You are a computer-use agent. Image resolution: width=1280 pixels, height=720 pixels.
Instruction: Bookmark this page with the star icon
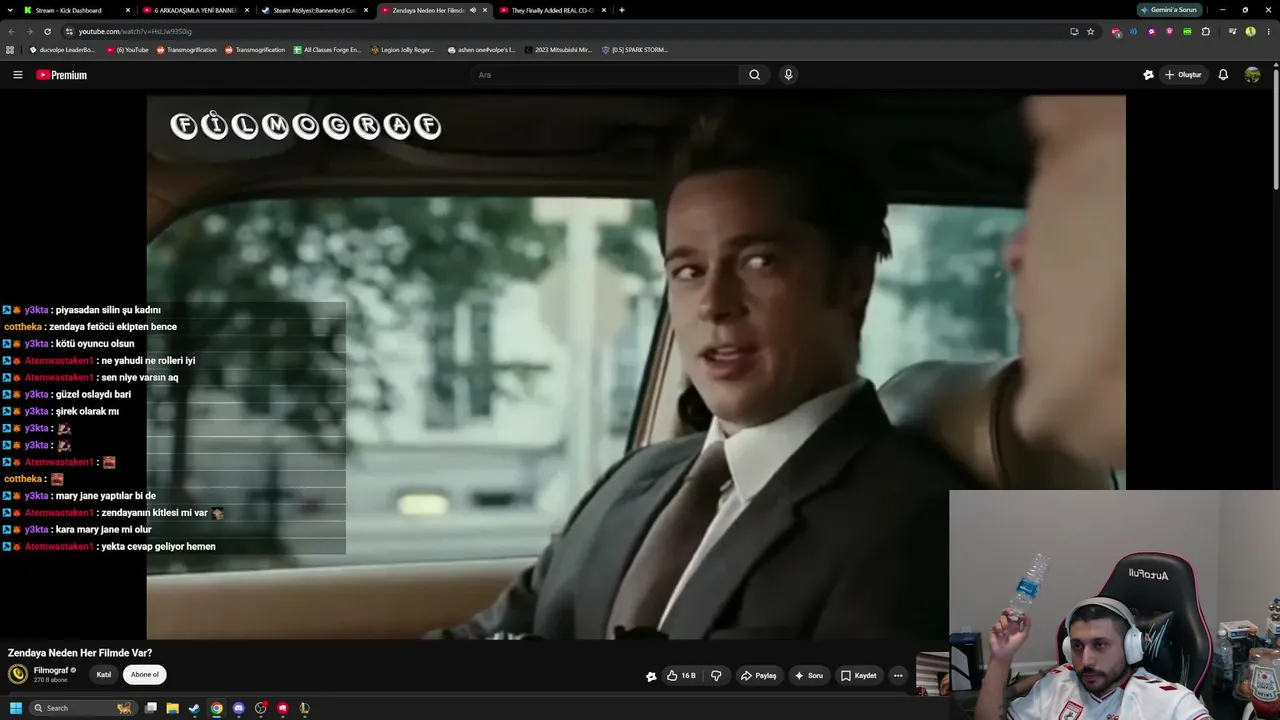[1090, 31]
